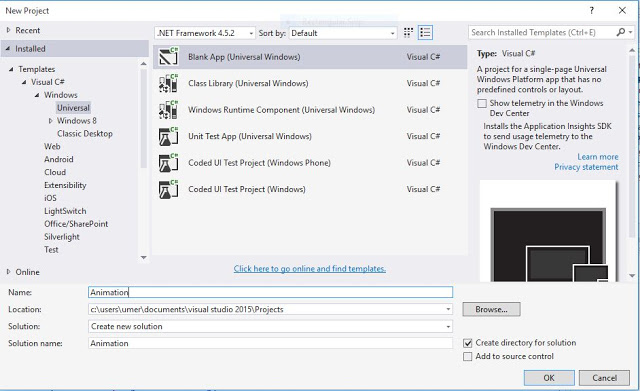The width and height of the screenshot is (640, 391).
Task: Expand the Online section
Action: tap(9, 272)
